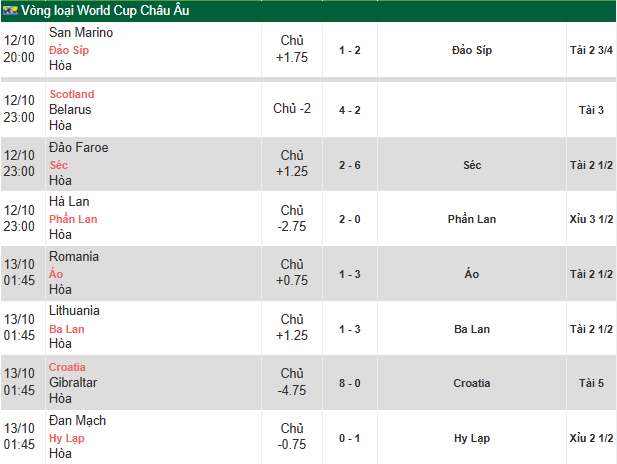Screen dimensions: 617x464
Task: Click the Gibraltar team name
Action: 72,382
